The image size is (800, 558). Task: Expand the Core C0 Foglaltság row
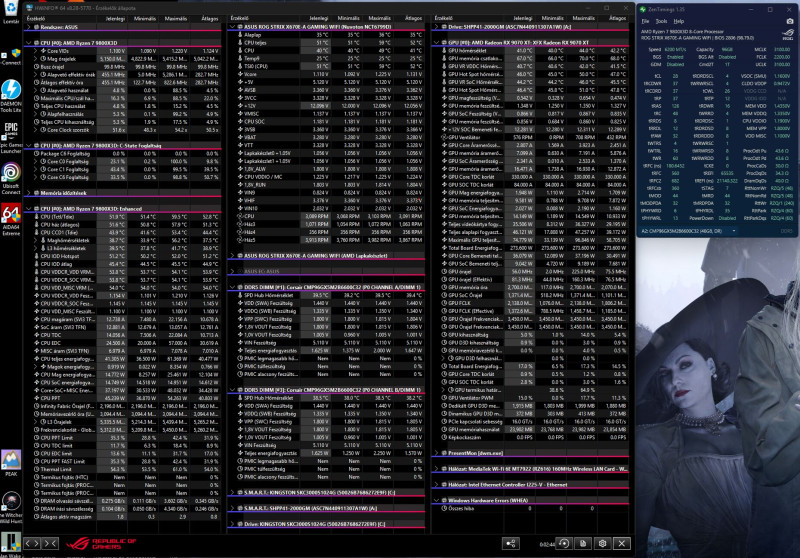click(x=36, y=161)
